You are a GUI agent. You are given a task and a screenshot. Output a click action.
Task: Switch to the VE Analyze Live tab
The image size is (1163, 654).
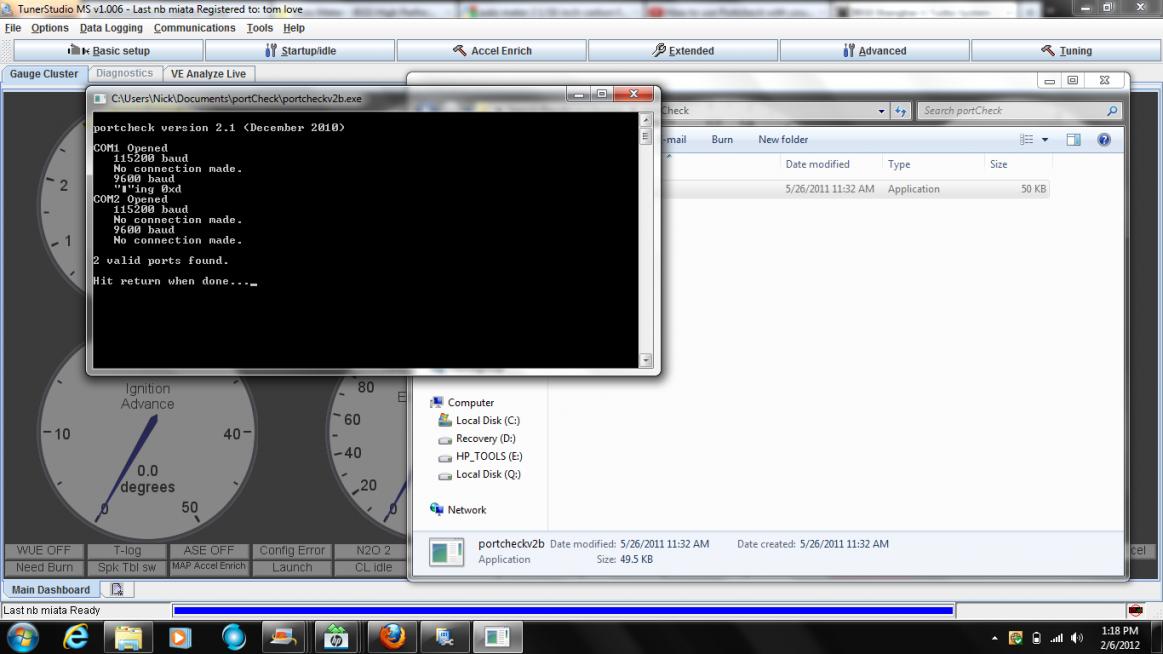tap(208, 74)
